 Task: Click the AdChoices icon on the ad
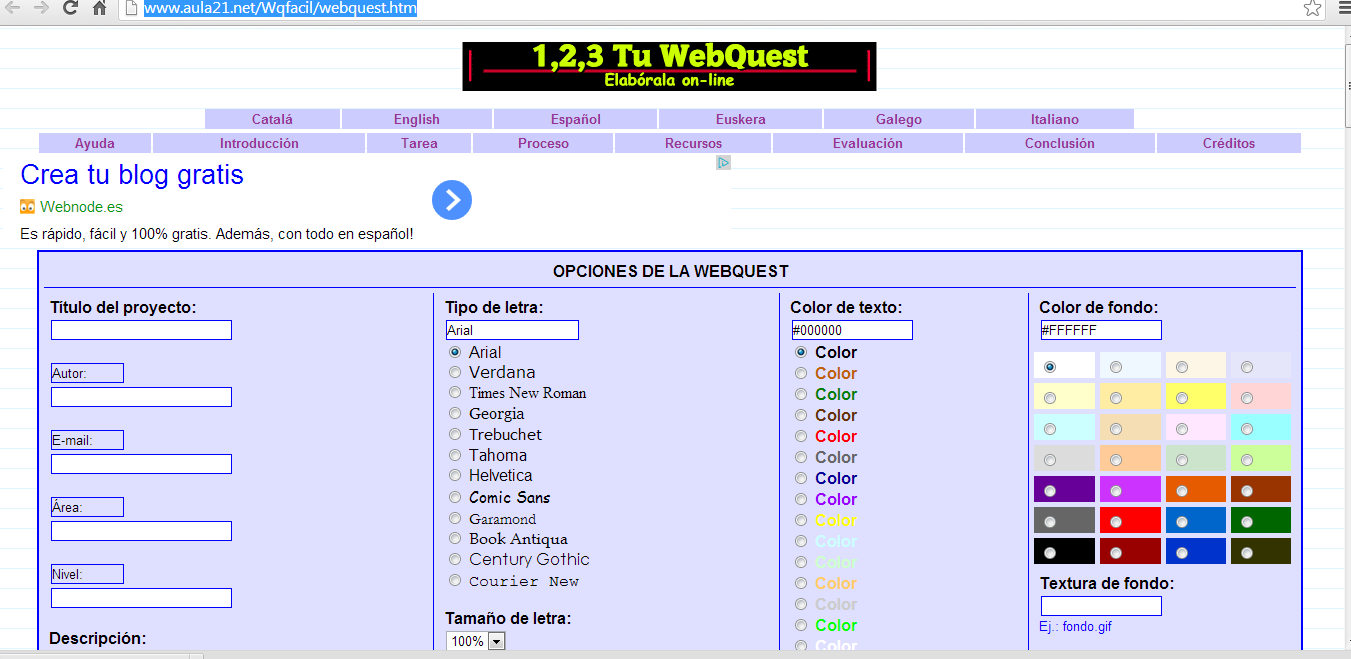[x=724, y=162]
